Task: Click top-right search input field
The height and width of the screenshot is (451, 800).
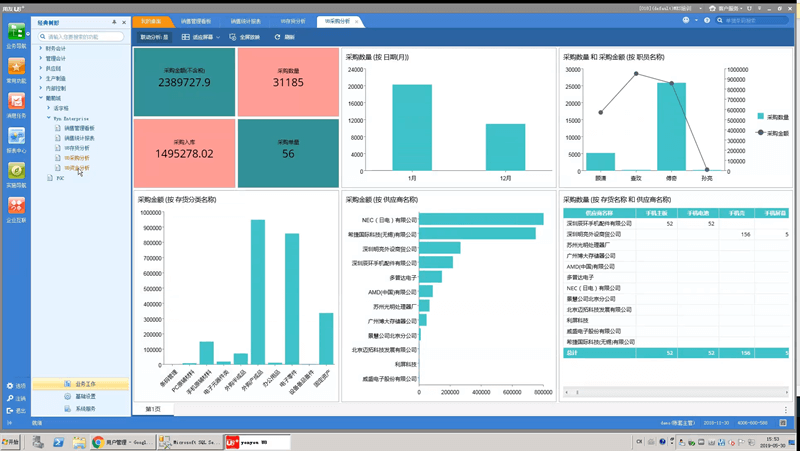Action: point(753,20)
